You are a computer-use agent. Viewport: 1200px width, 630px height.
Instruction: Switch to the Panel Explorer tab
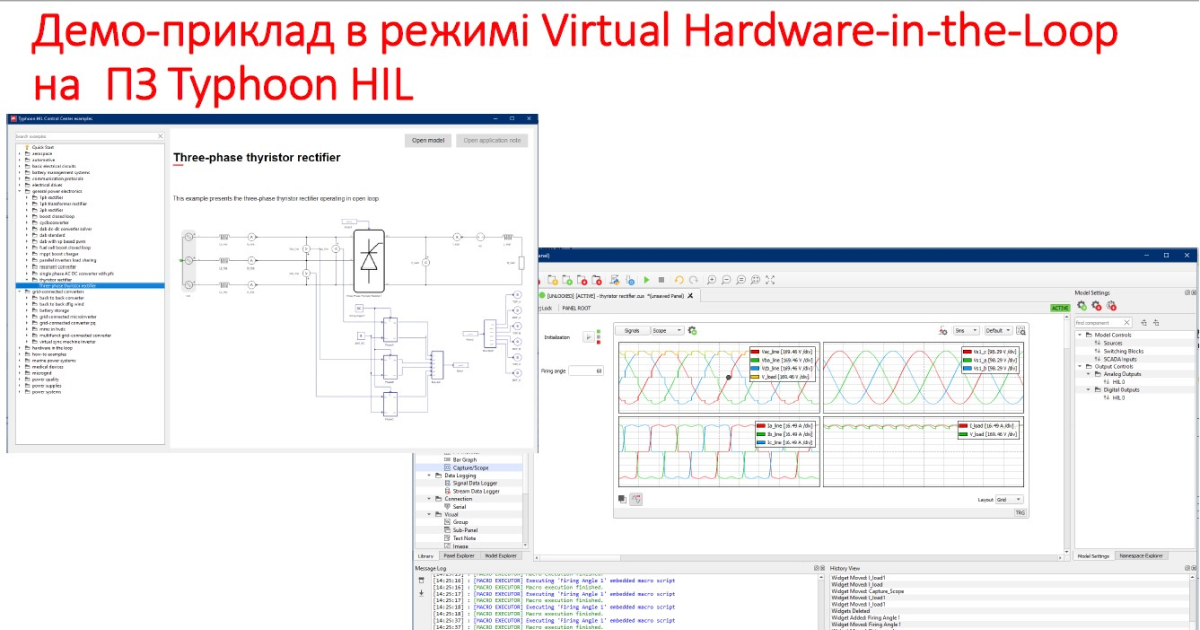[x=459, y=556]
